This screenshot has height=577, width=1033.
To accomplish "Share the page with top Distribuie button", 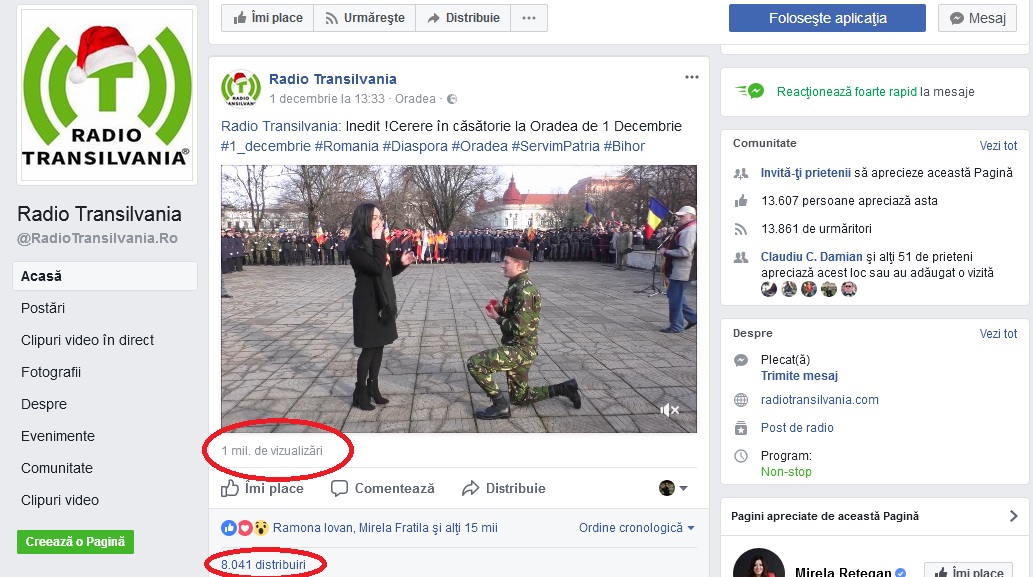I will [463, 18].
